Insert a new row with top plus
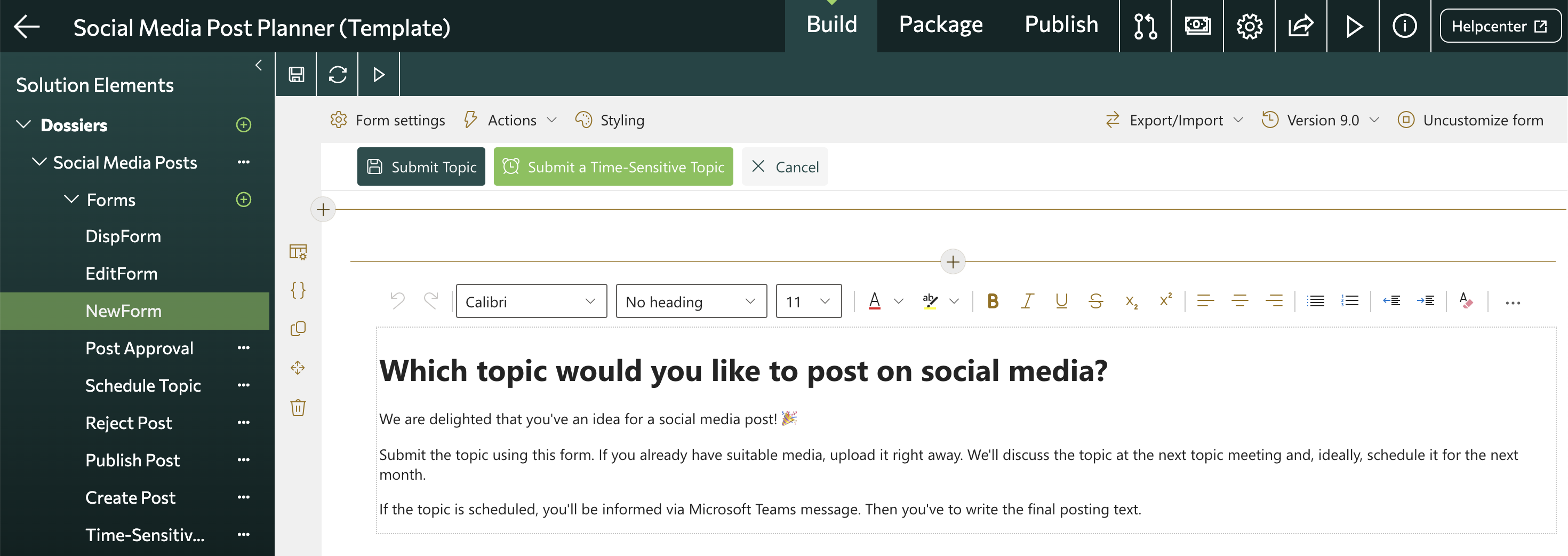Viewport: 1568px width, 556px height. (x=323, y=210)
